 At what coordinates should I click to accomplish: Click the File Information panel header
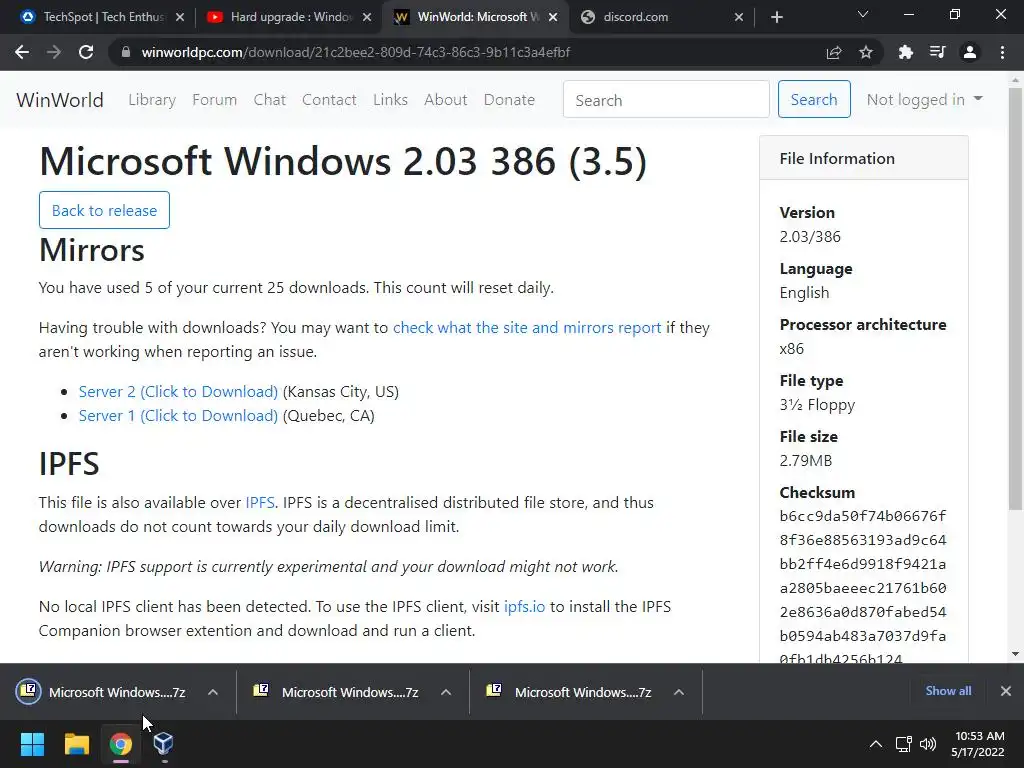click(x=864, y=159)
